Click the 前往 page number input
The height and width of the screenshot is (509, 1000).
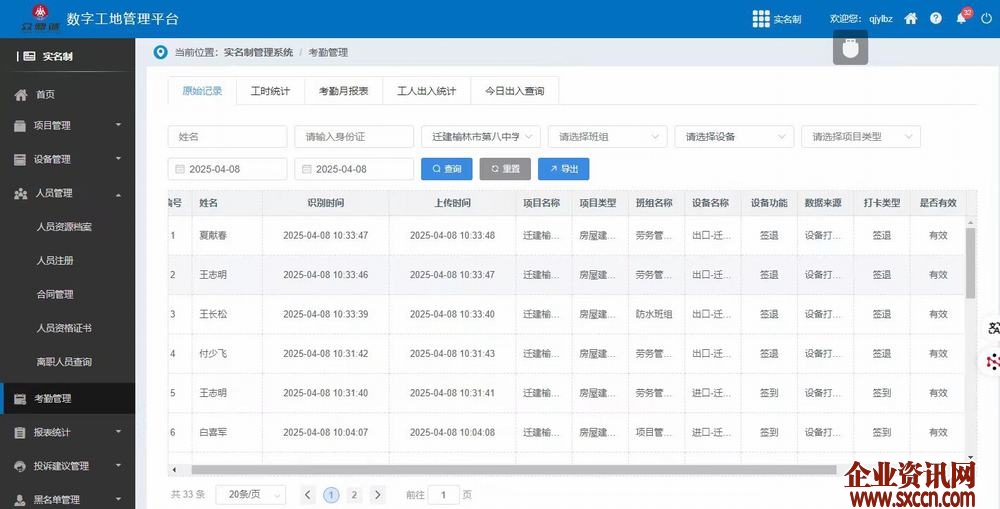(x=443, y=494)
